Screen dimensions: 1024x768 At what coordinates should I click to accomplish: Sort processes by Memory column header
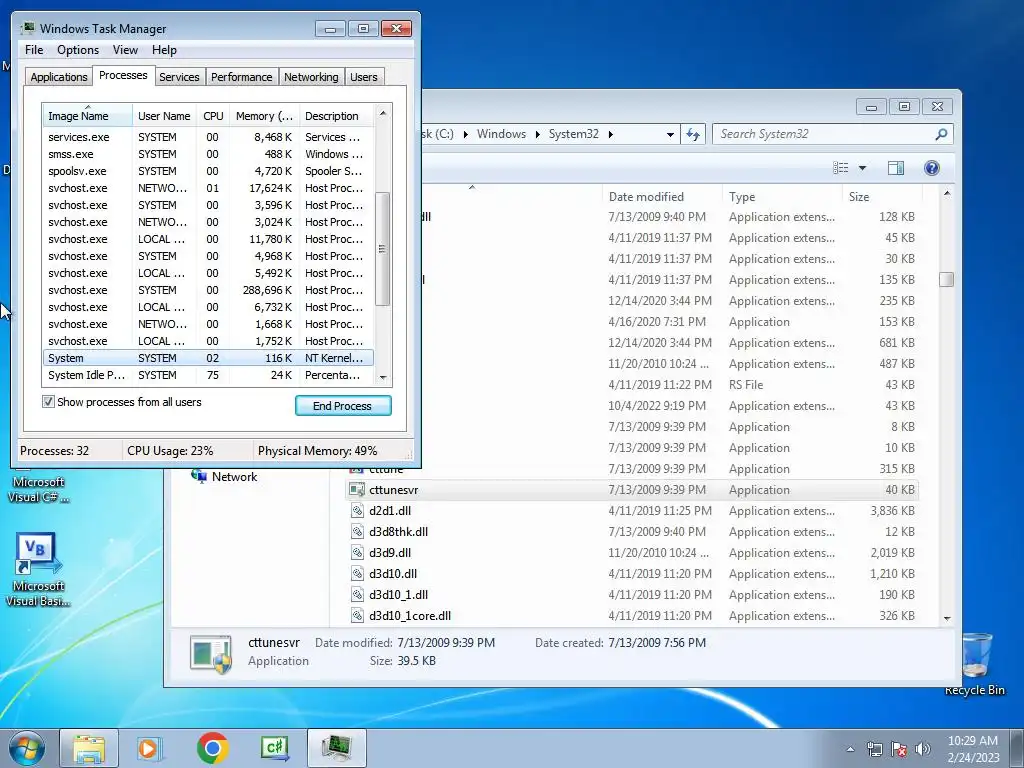tap(264, 116)
